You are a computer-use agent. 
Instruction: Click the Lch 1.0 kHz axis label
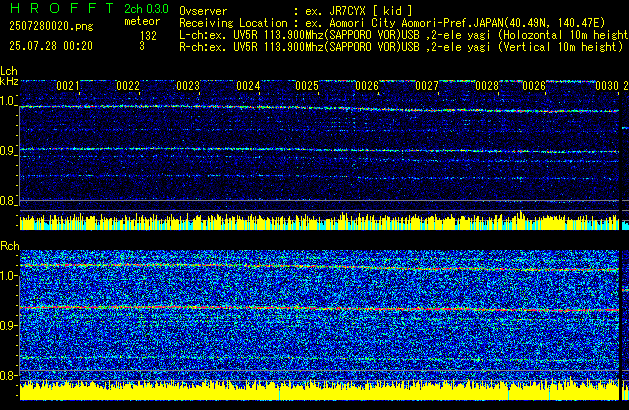pyautogui.click(x=8, y=101)
